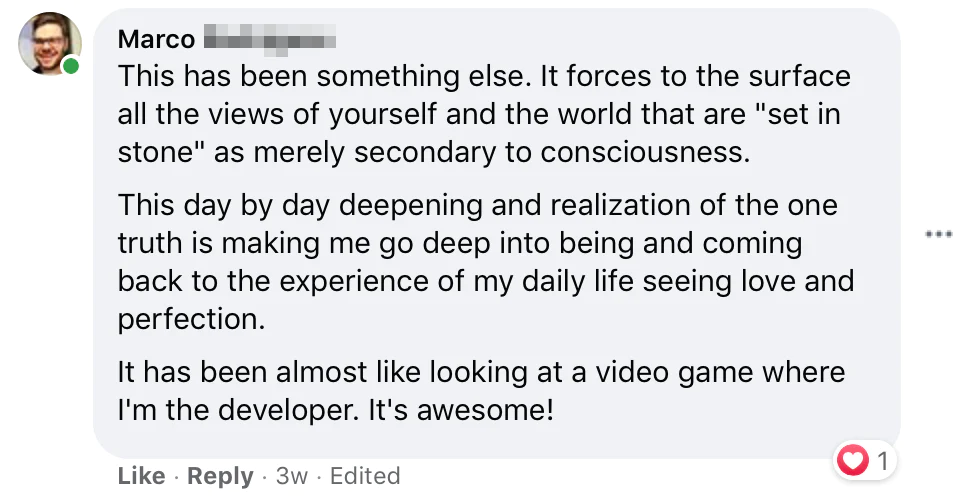Show edit history via Edited label

[x=365, y=476]
